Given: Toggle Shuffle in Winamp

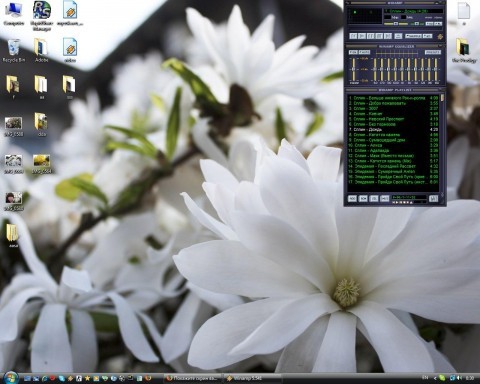Looking at the screenshot, I should (413, 36).
